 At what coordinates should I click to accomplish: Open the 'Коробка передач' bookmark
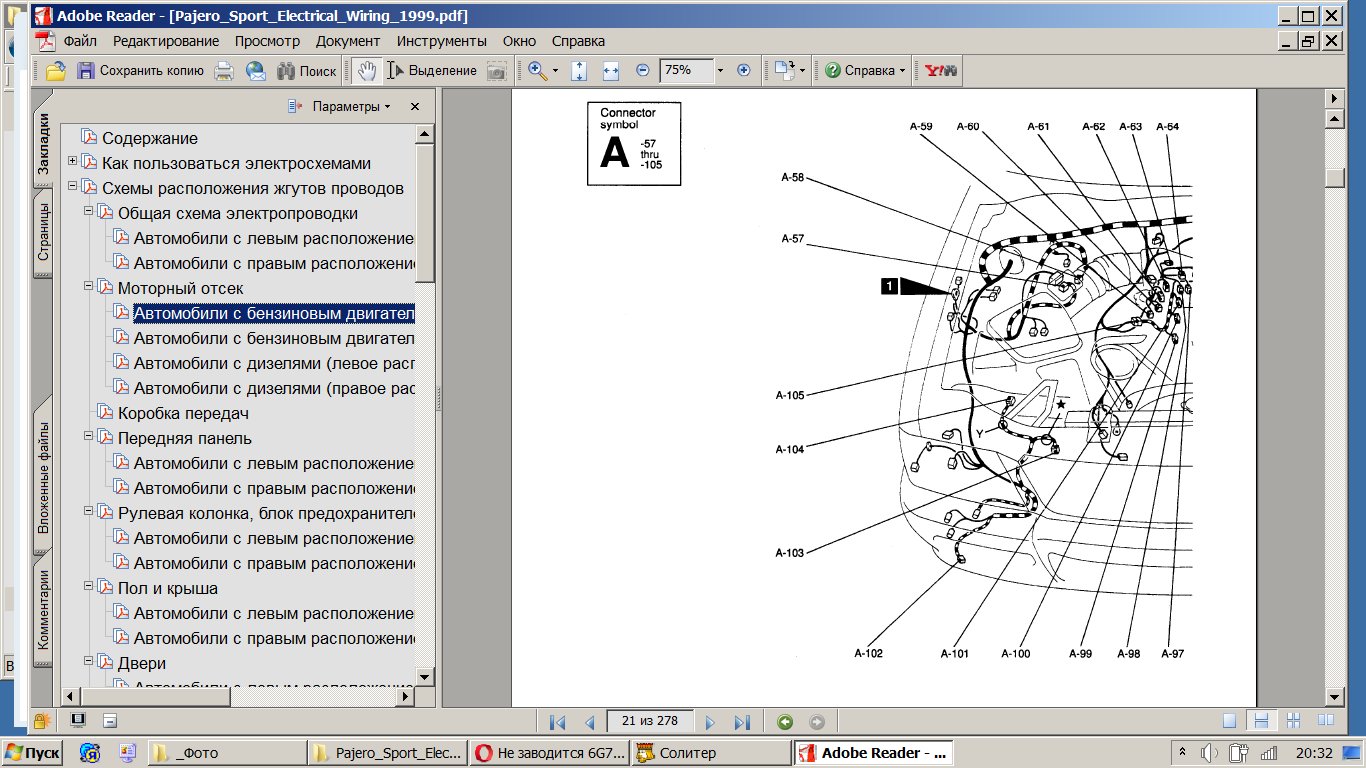183,413
